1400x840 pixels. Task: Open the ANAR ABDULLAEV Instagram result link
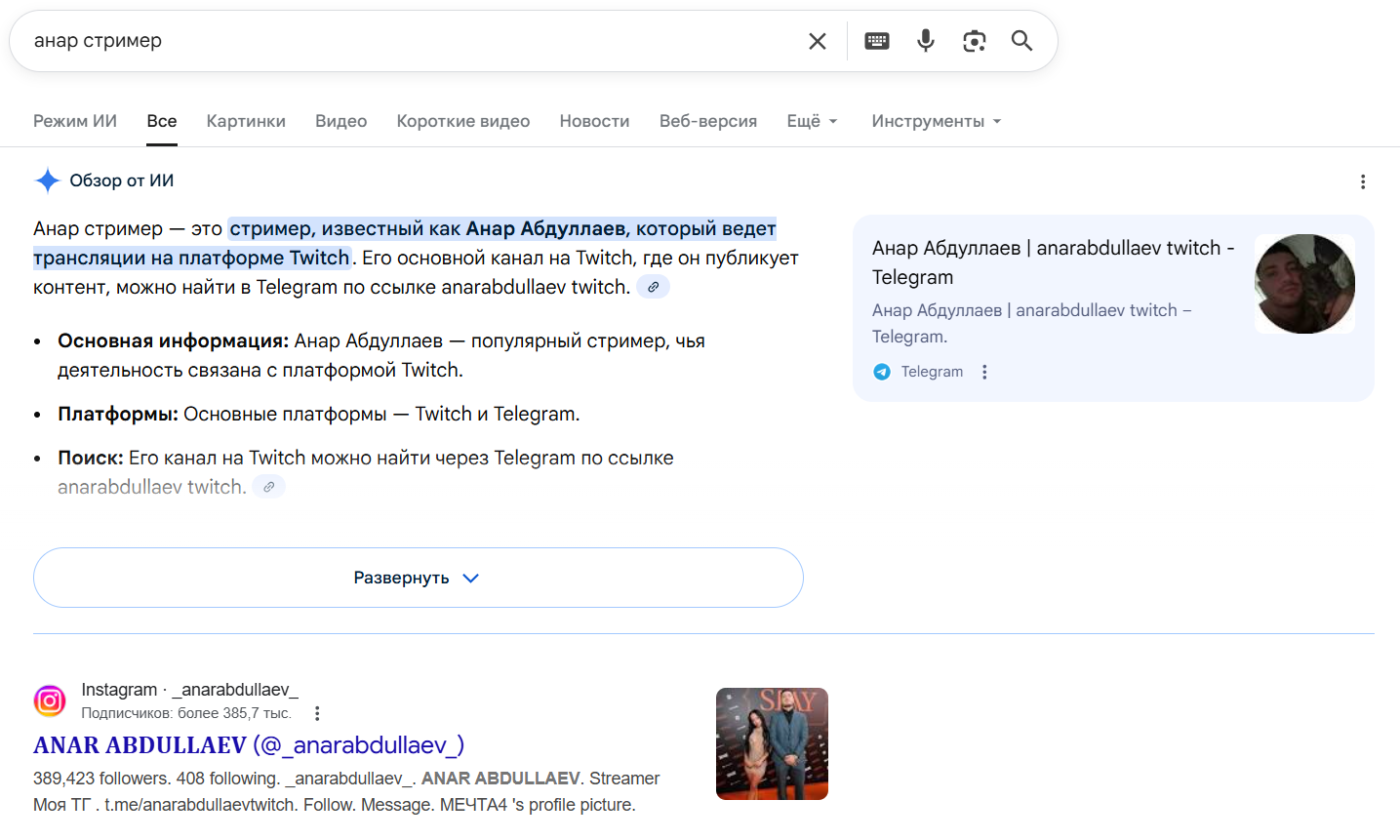(x=249, y=745)
